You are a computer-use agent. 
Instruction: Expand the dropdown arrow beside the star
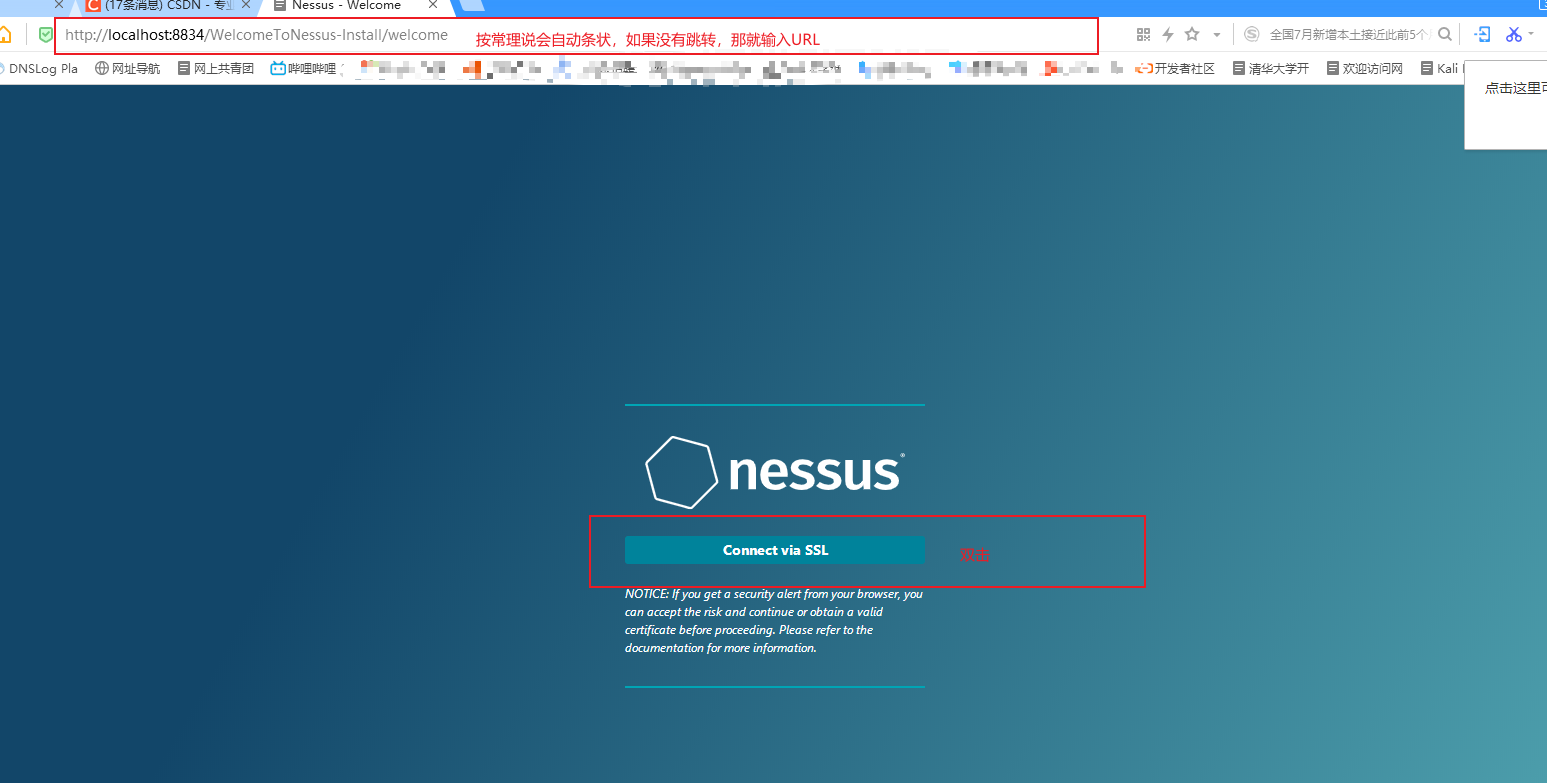click(1216, 35)
